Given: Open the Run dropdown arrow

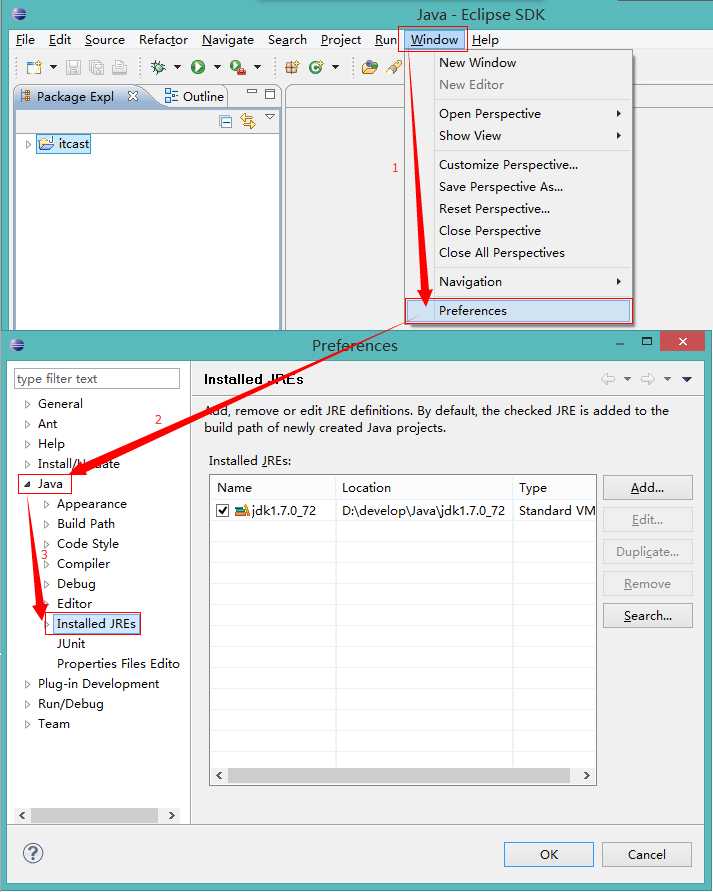Looking at the screenshot, I should pyautogui.click(x=217, y=67).
